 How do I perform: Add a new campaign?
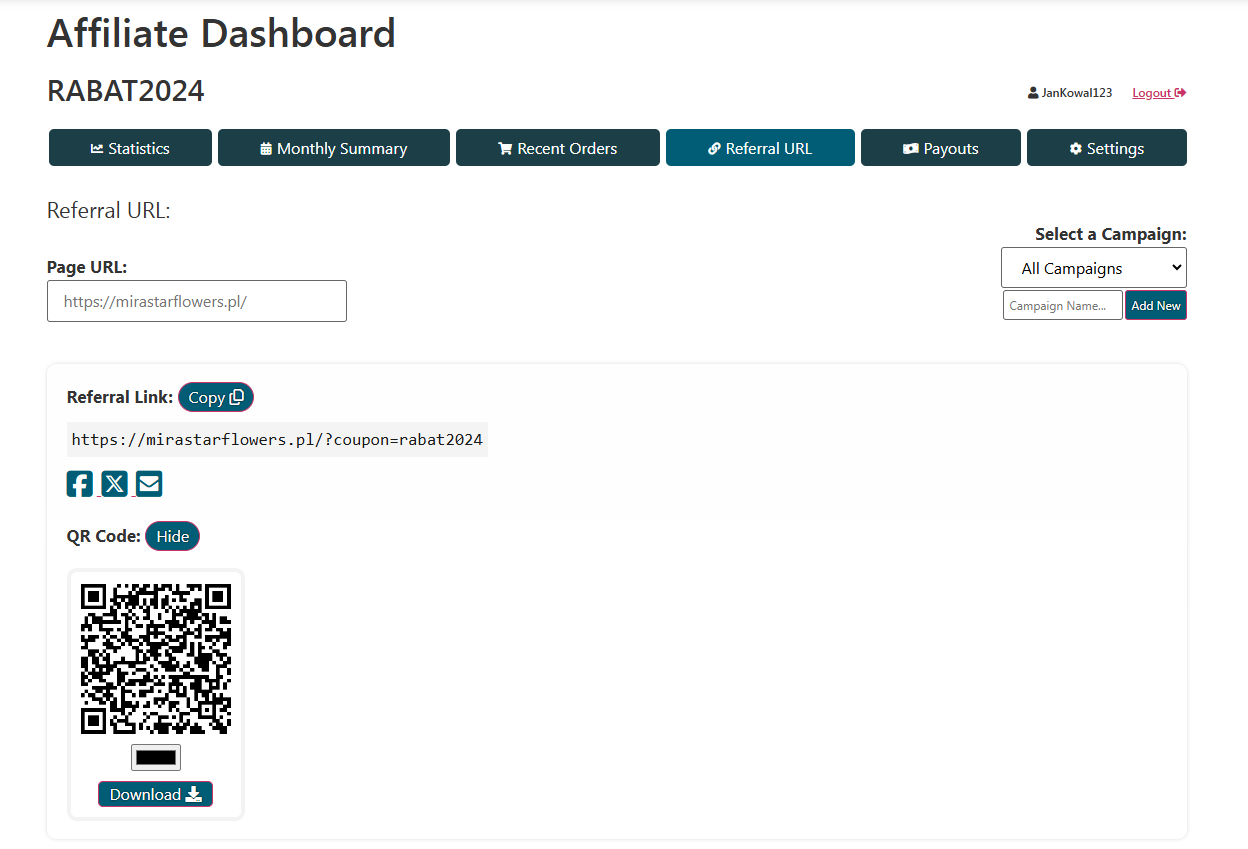tap(1156, 305)
